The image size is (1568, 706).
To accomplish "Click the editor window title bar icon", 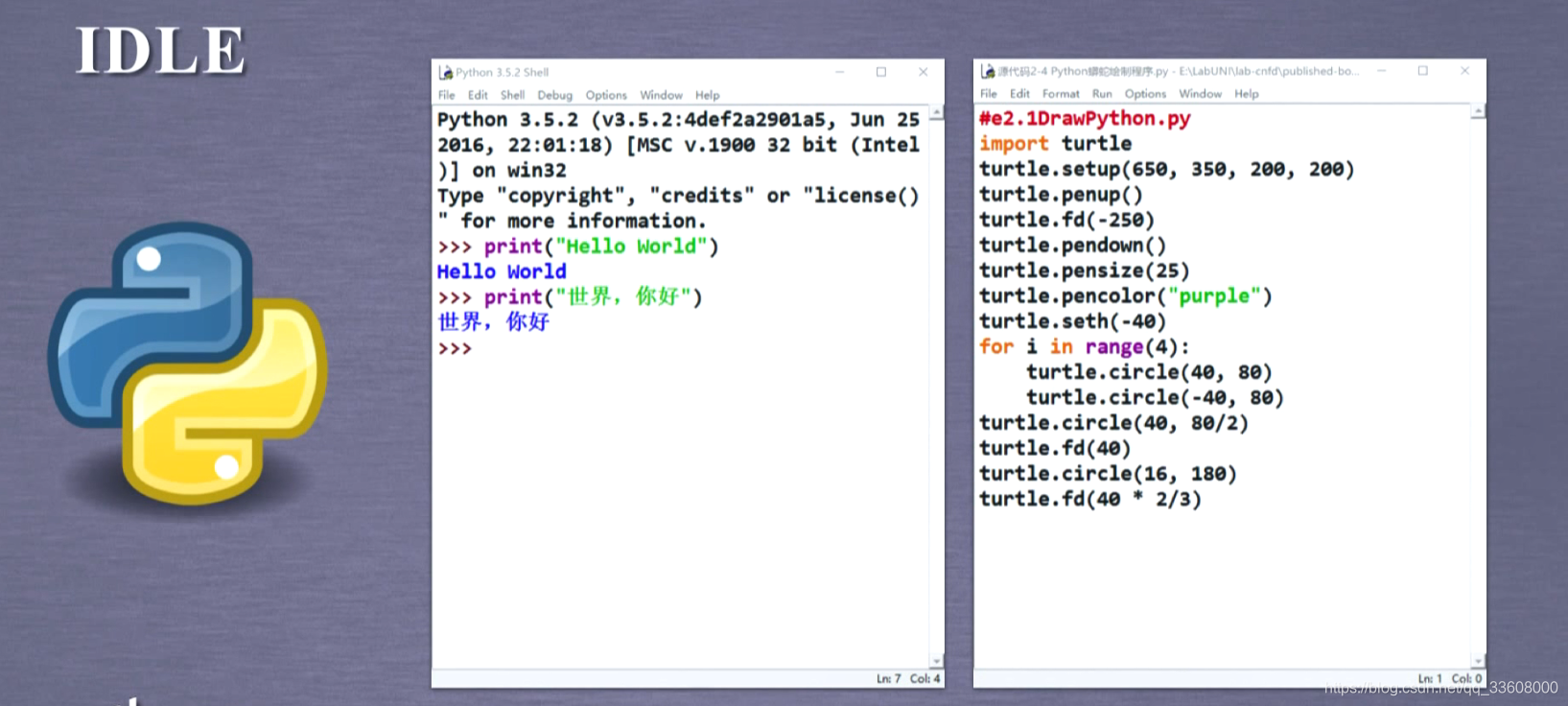I will click(x=988, y=71).
